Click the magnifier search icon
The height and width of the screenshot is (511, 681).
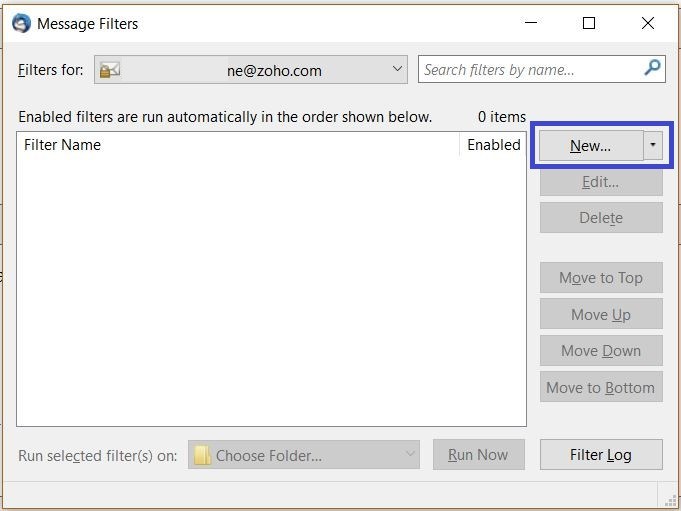652,68
